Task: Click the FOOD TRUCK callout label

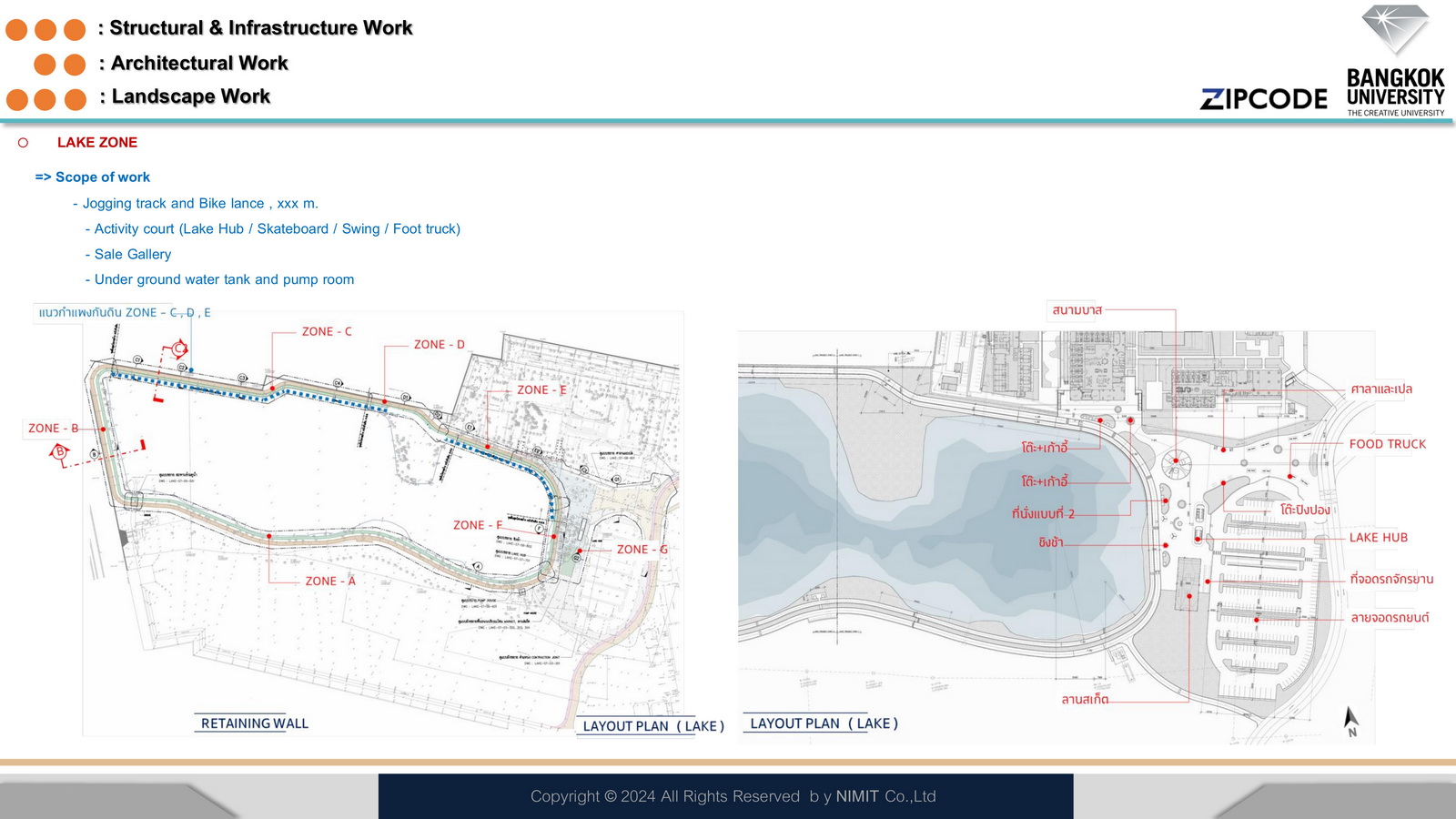Action: [x=1387, y=444]
